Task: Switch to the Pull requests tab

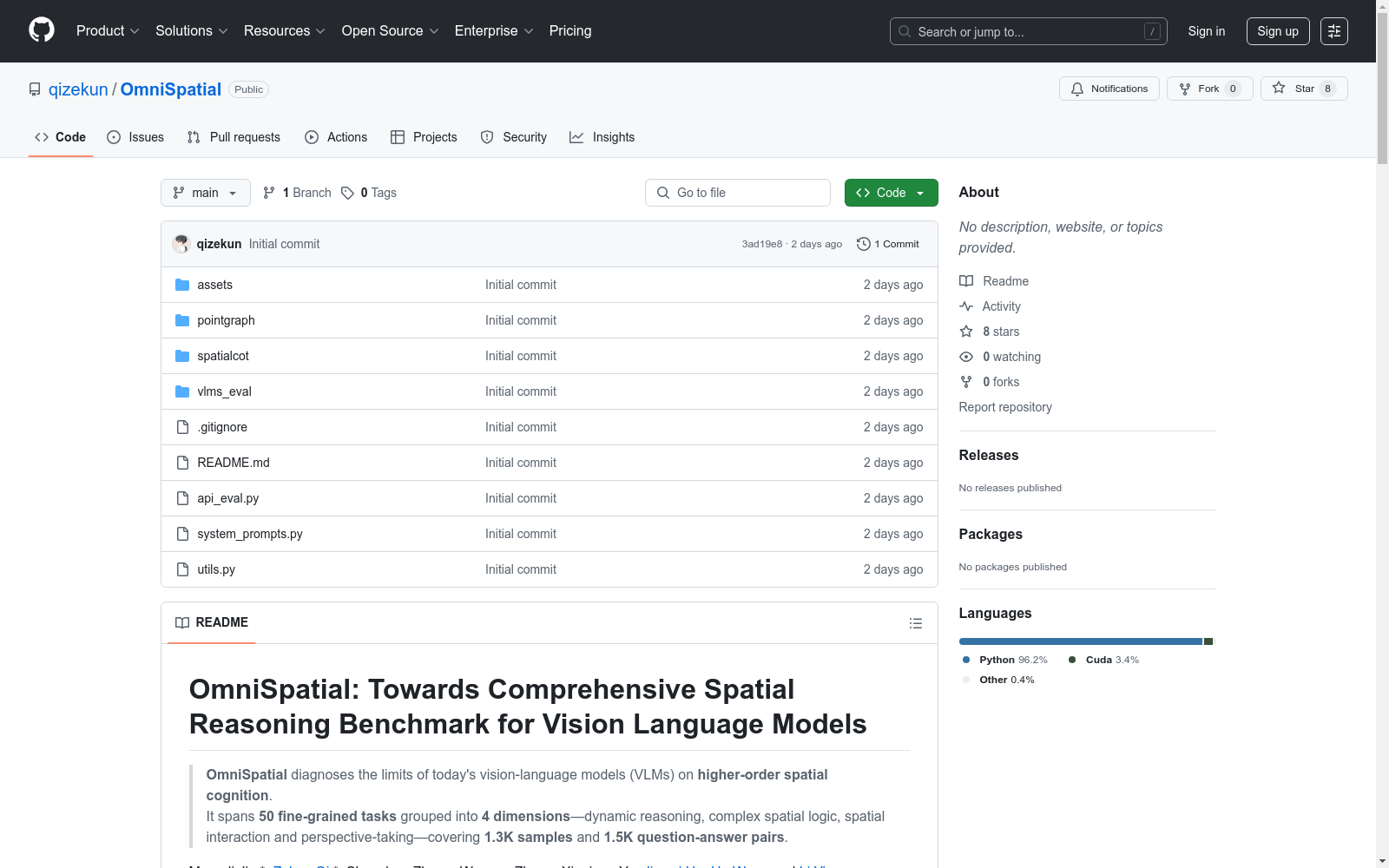Action: [234, 137]
